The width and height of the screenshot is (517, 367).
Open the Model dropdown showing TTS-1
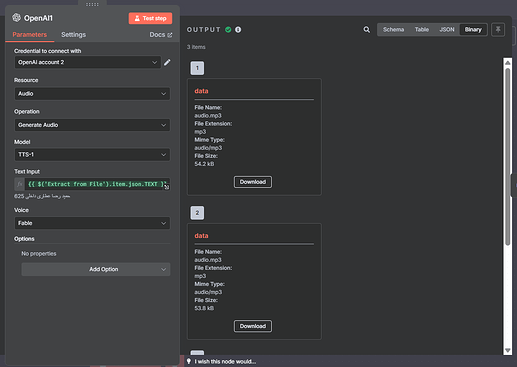[92, 155]
